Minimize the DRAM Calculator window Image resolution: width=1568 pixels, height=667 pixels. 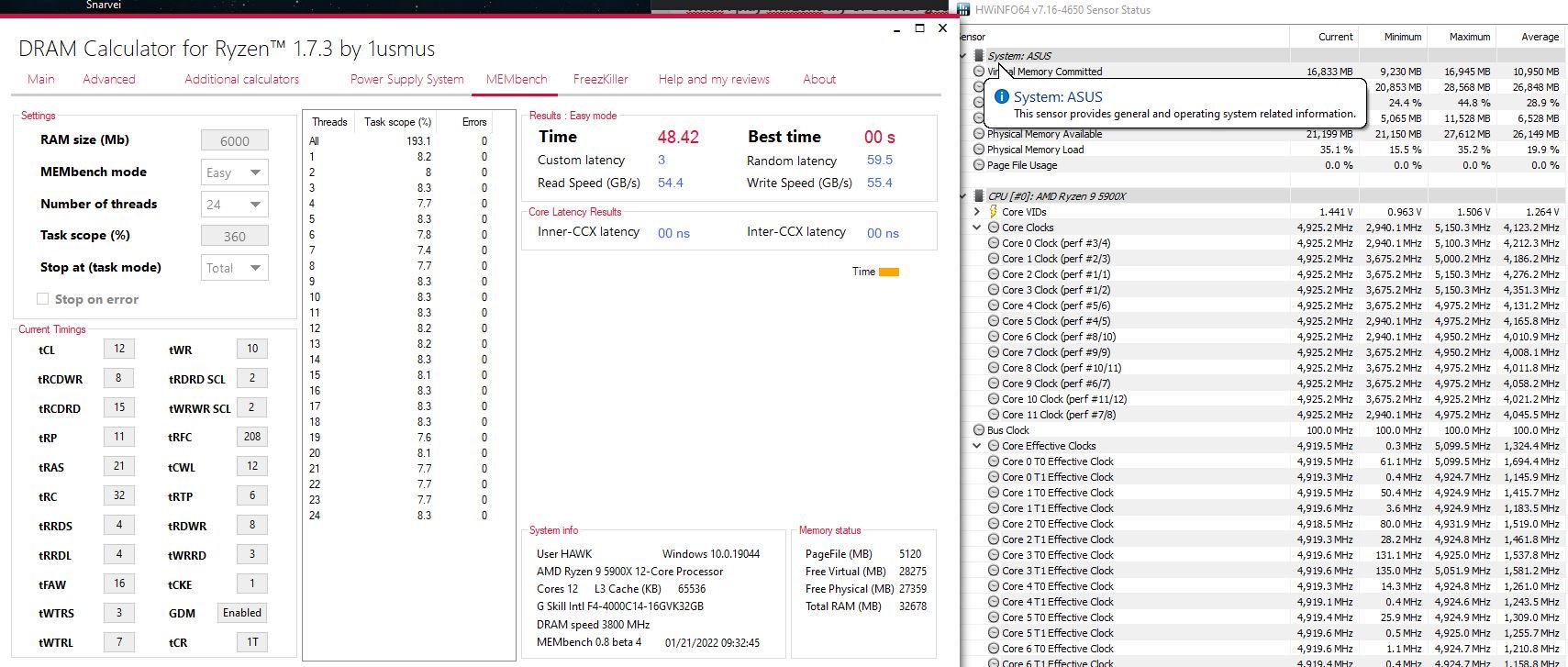pos(896,28)
